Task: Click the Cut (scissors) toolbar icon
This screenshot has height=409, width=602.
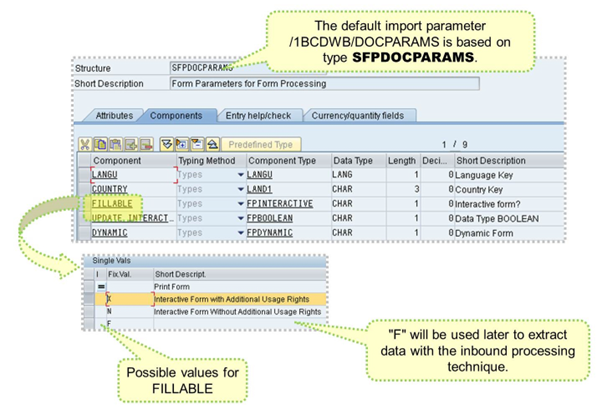Action: 86,144
